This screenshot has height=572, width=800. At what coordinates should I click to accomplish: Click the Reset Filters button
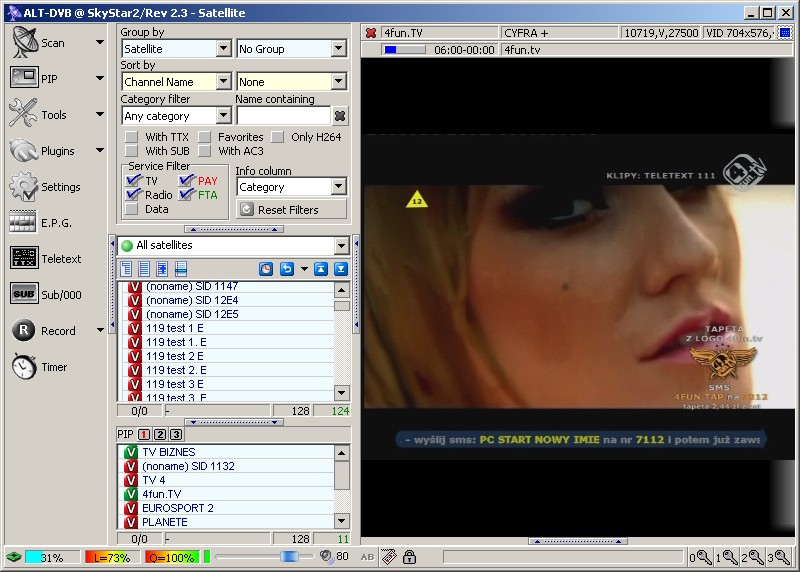291,210
